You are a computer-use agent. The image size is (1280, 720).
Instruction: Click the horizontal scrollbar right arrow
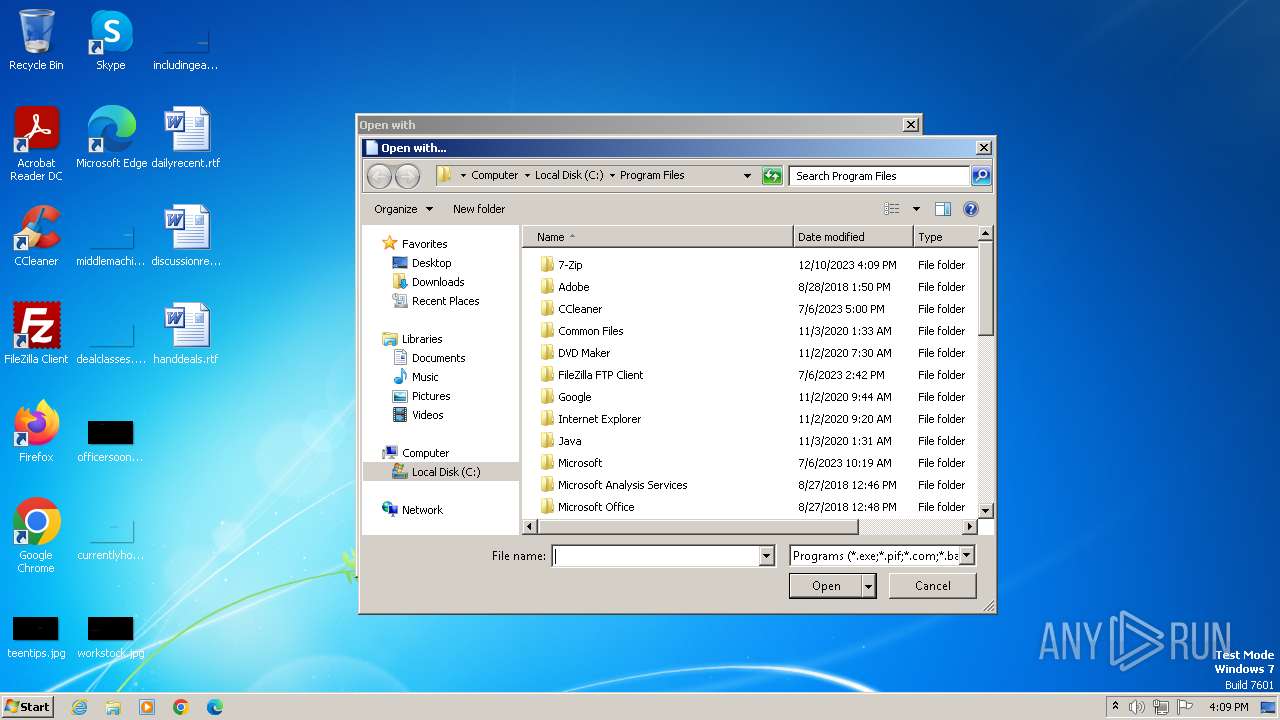click(x=969, y=527)
